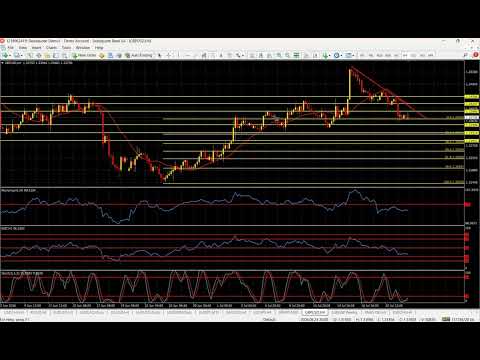The image size is (480, 360).
Task: Select the M1 timeframe button
Action: click(362, 55)
